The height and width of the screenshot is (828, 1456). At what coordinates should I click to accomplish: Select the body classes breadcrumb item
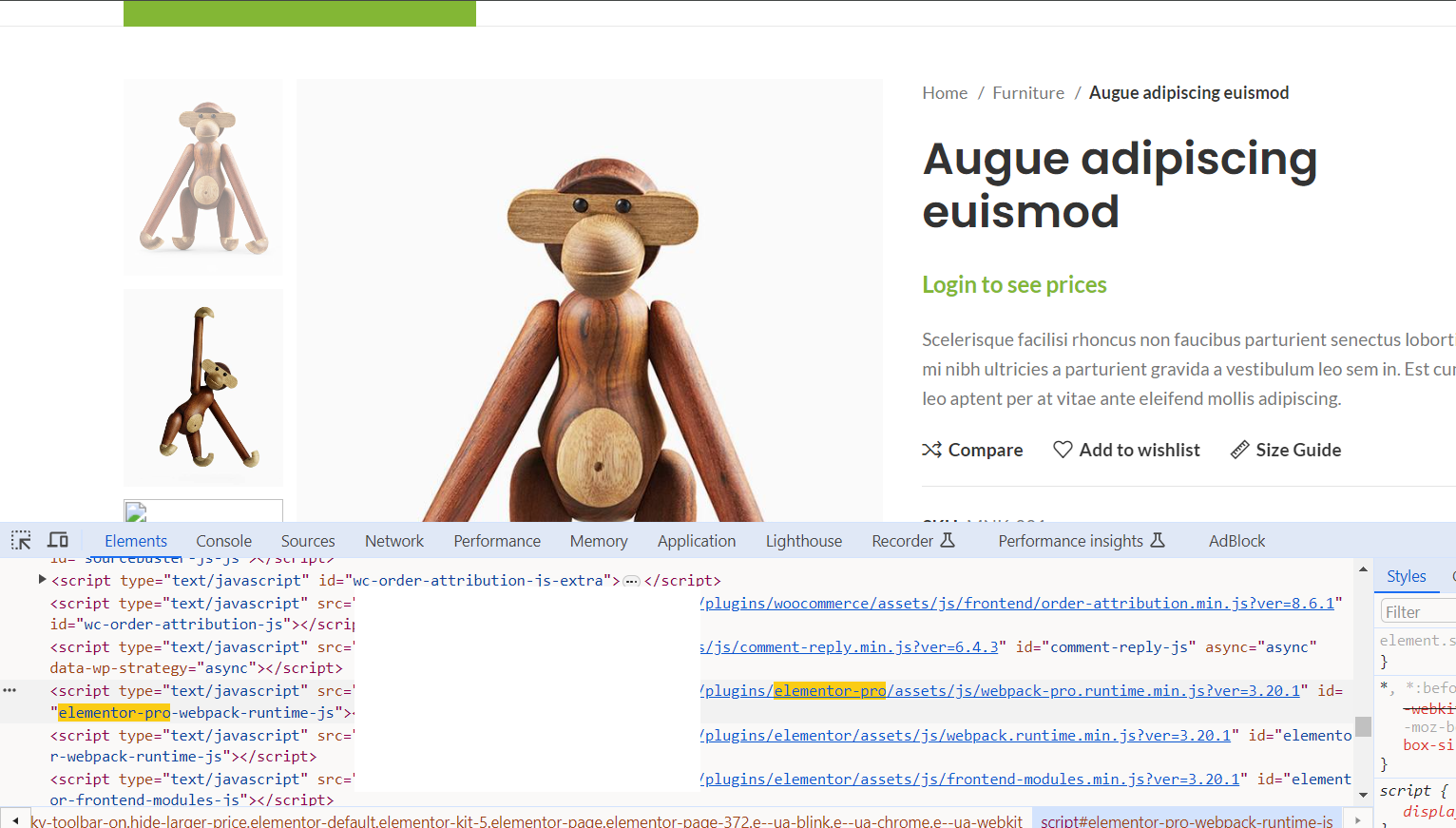(x=527, y=820)
